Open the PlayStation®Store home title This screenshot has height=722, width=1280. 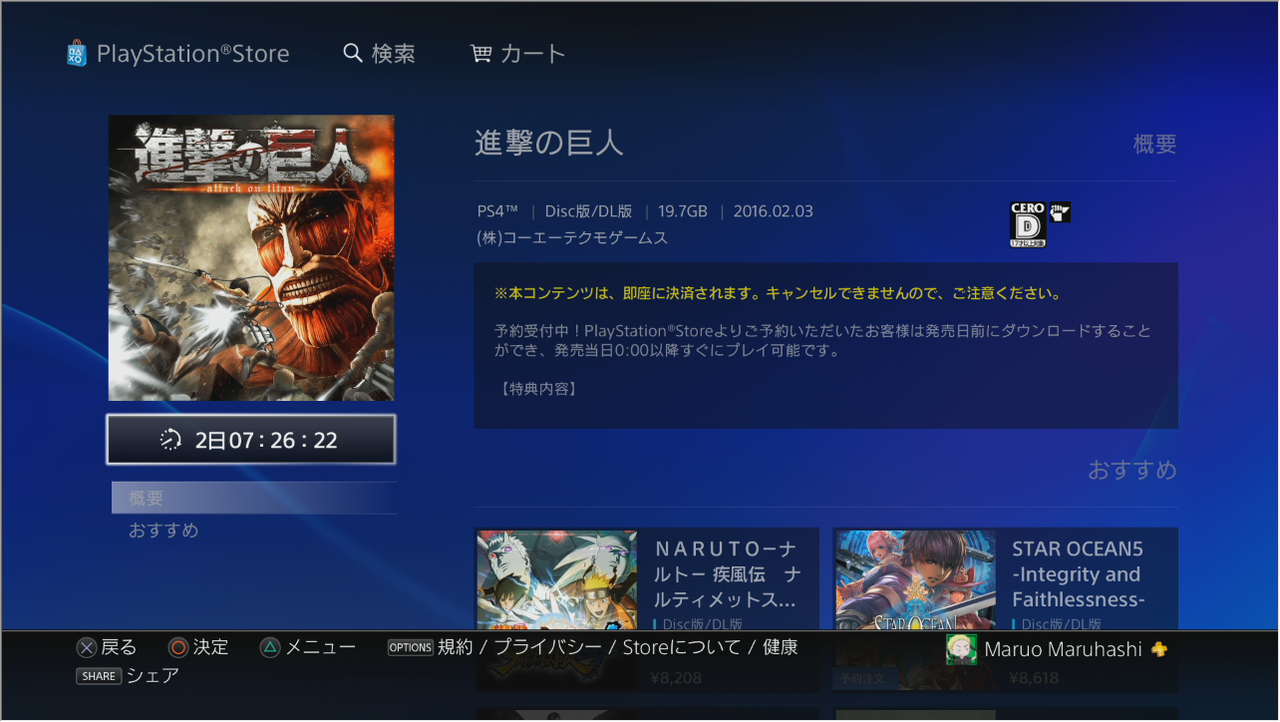[193, 54]
